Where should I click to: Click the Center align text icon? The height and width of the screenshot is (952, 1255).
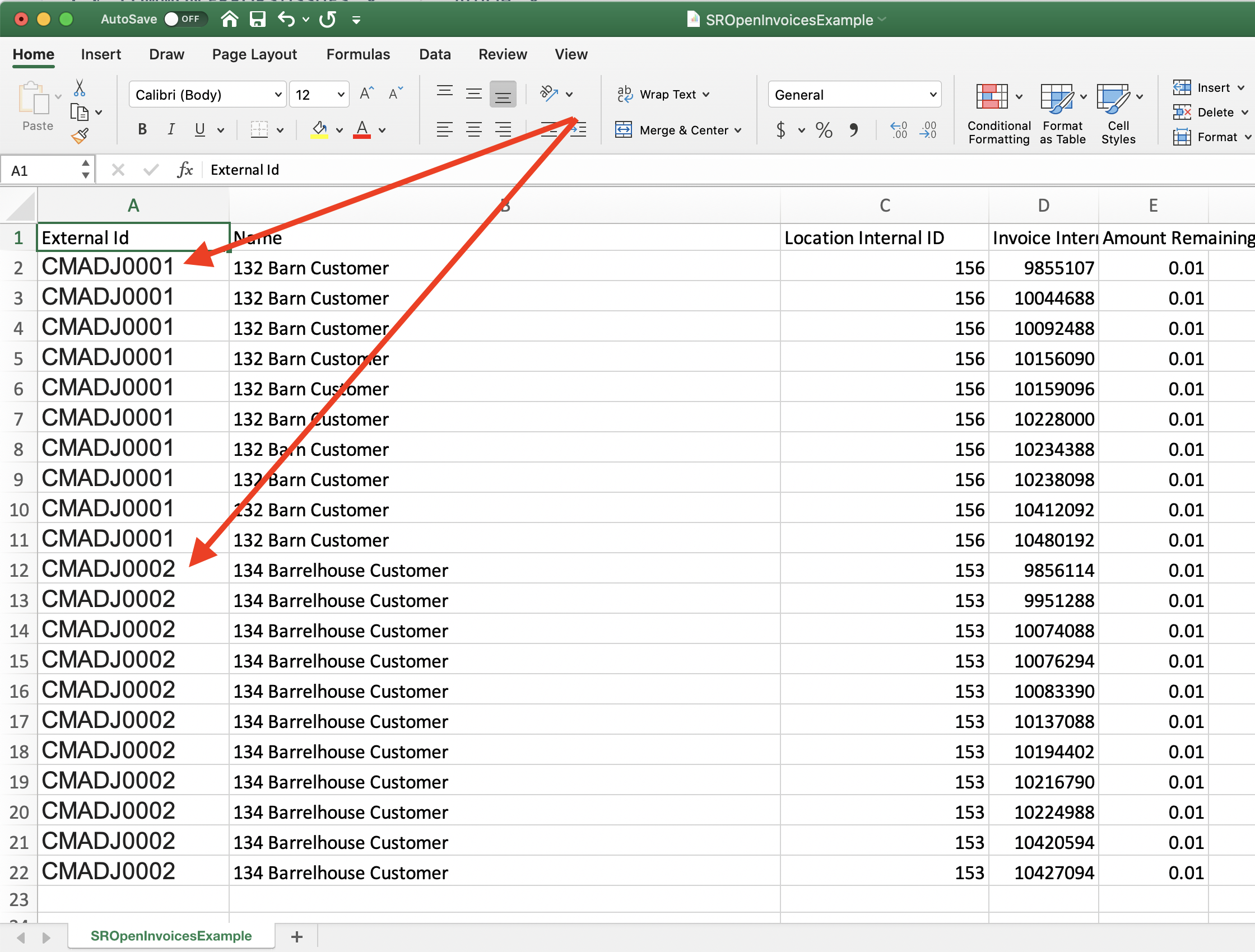pos(474,130)
